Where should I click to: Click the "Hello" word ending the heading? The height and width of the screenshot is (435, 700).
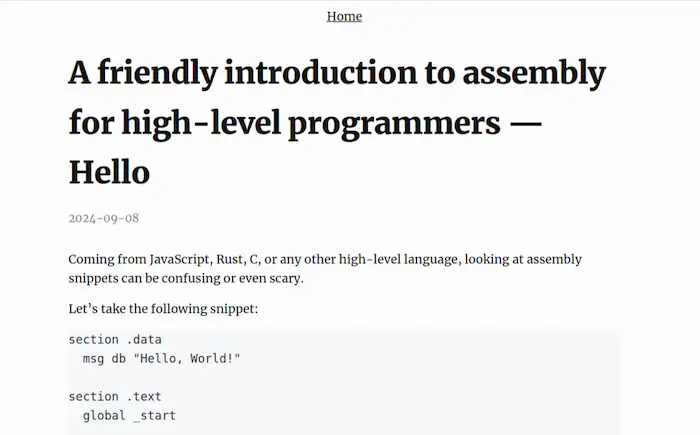point(109,172)
